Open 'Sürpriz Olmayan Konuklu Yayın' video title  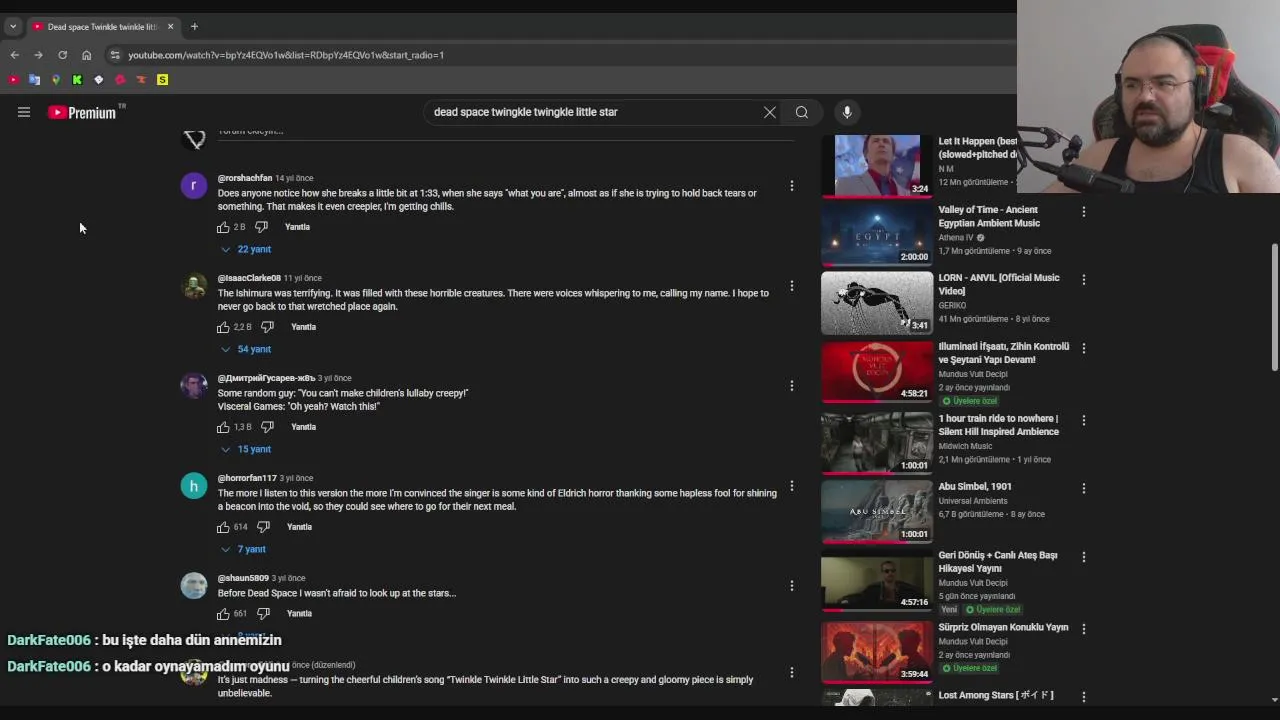click(x=1003, y=627)
